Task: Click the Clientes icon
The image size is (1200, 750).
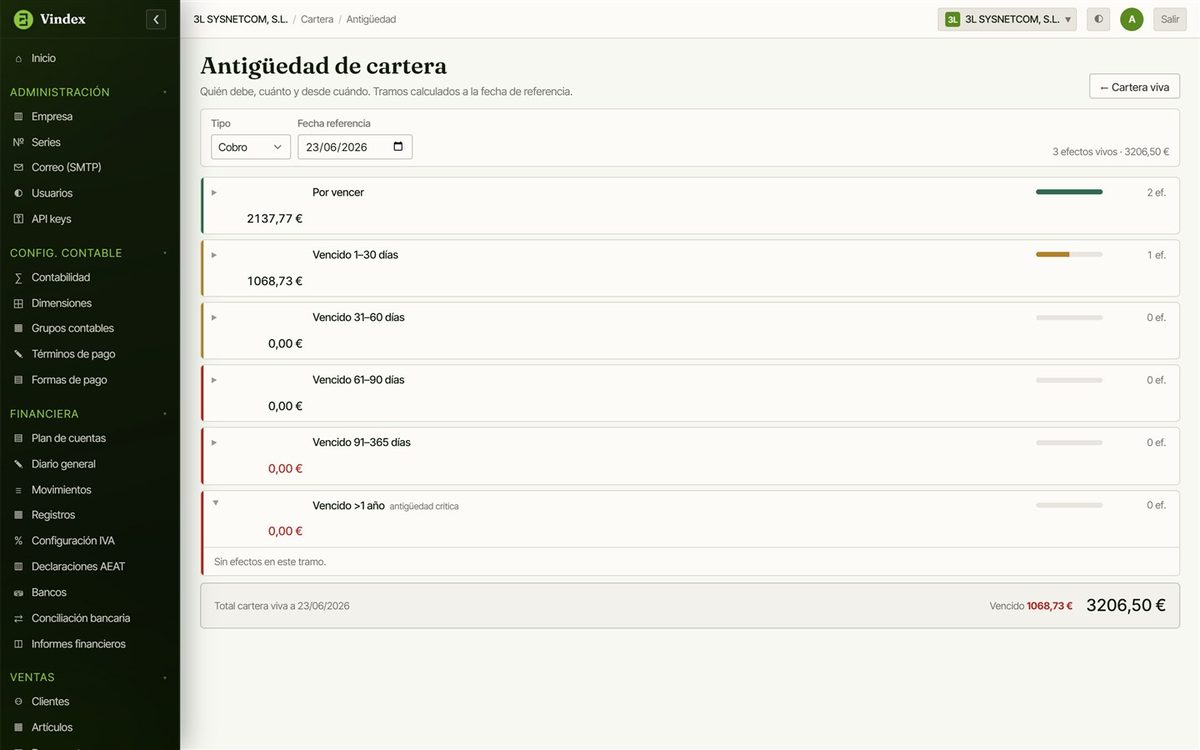Action: (x=18, y=702)
